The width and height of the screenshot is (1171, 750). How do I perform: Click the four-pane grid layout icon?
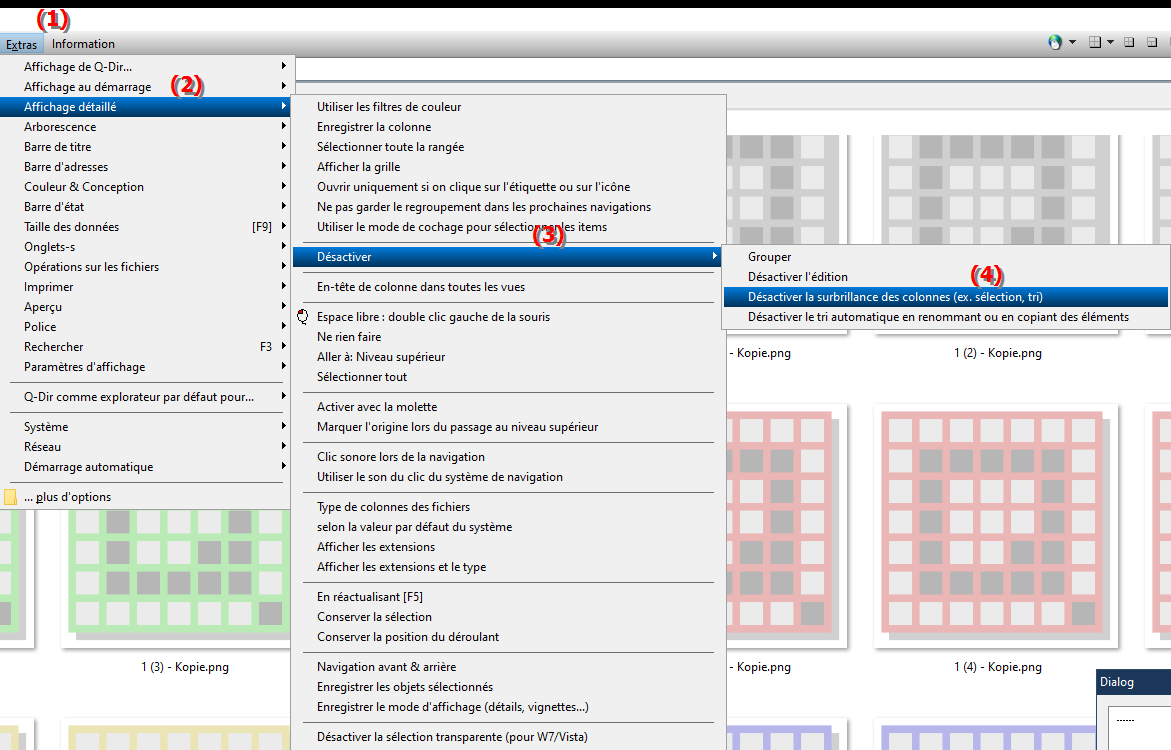click(x=1095, y=43)
